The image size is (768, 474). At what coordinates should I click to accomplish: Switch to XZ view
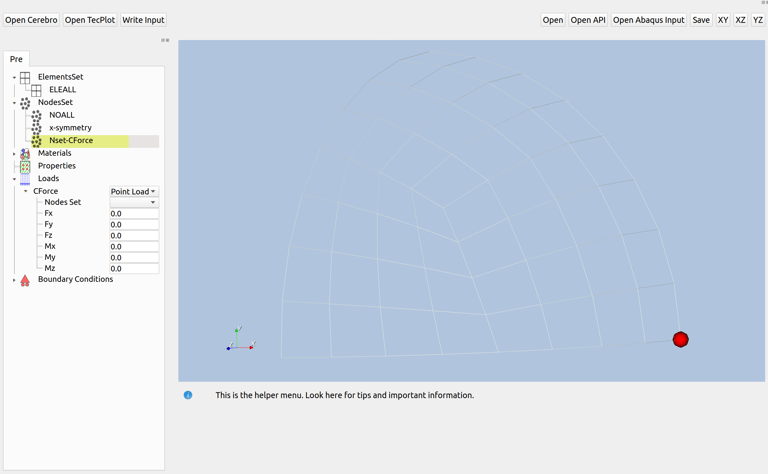(741, 20)
